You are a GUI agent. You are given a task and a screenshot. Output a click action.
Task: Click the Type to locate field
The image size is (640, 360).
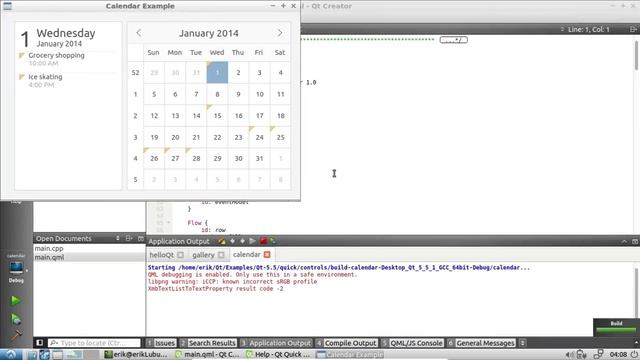94,343
